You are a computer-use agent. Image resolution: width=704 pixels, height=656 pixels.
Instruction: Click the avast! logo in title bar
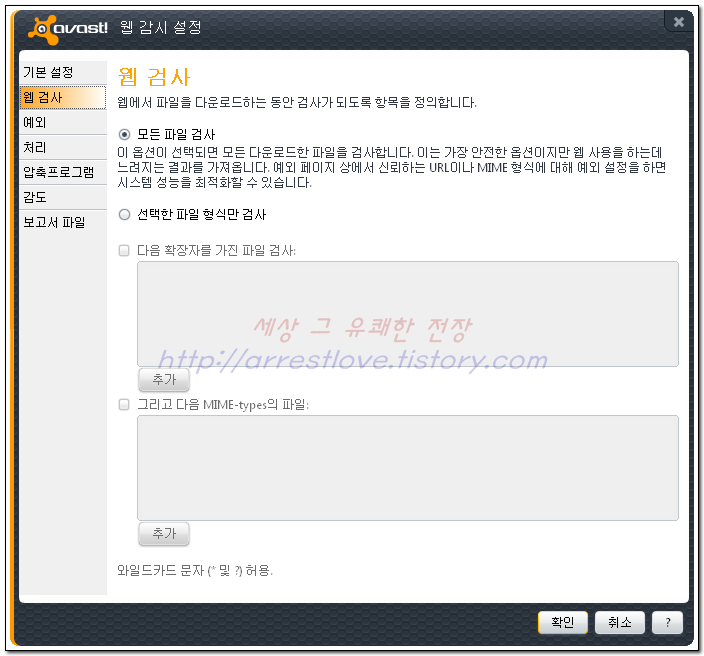pos(68,29)
